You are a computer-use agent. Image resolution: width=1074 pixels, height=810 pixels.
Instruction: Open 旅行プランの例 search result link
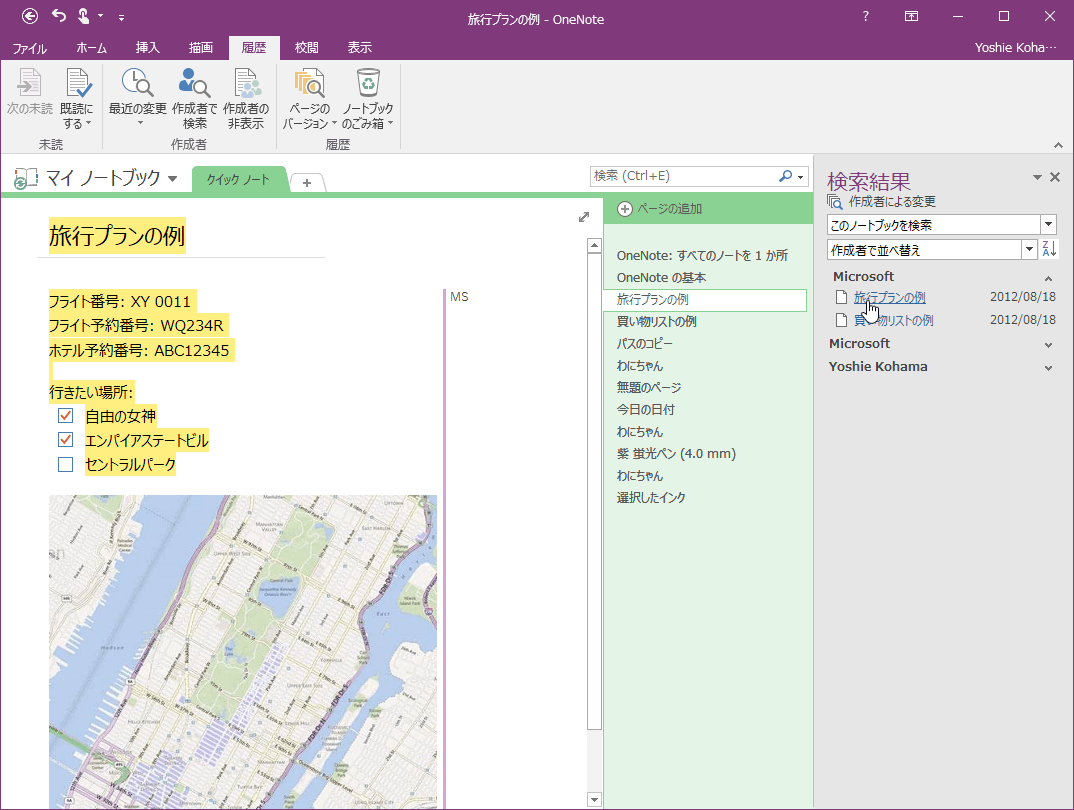pyautogui.click(x=889, y=298)
